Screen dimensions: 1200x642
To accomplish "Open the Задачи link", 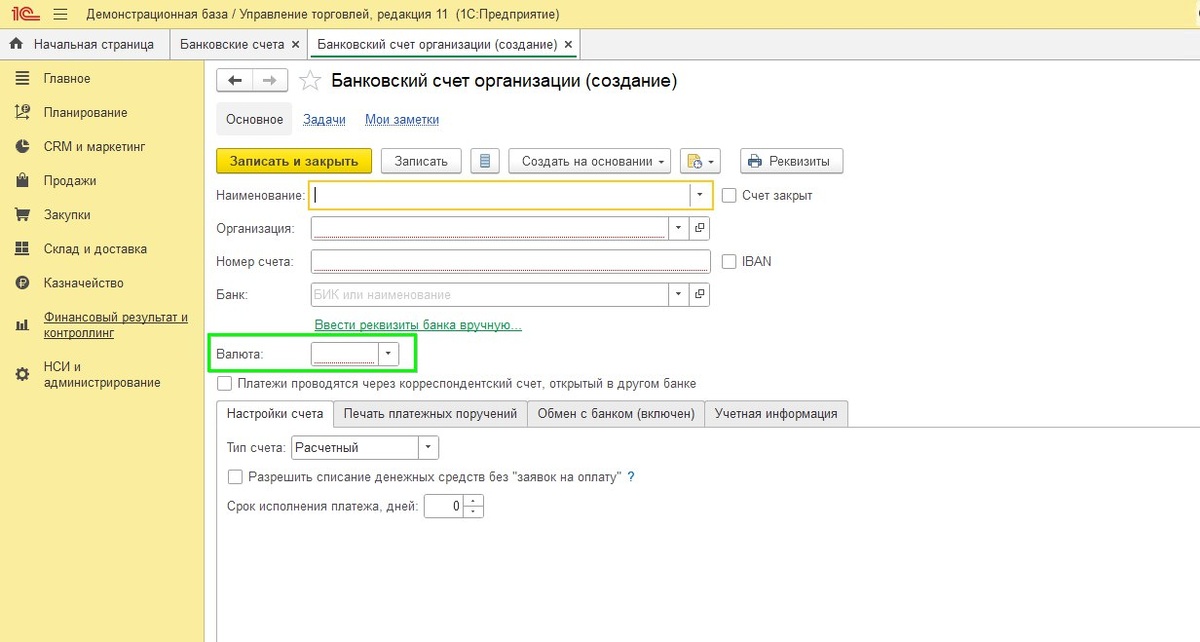I will click(x=324, y=120).
